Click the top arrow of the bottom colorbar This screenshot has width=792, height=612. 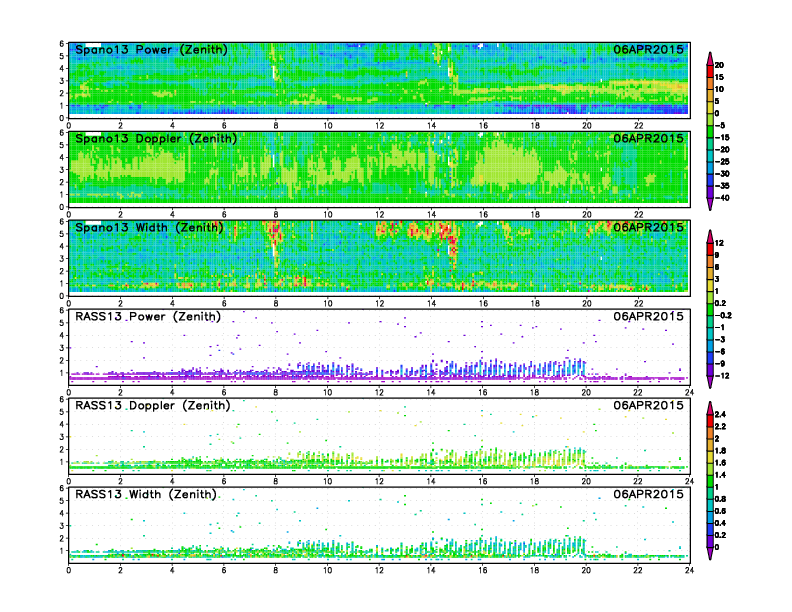710,408
